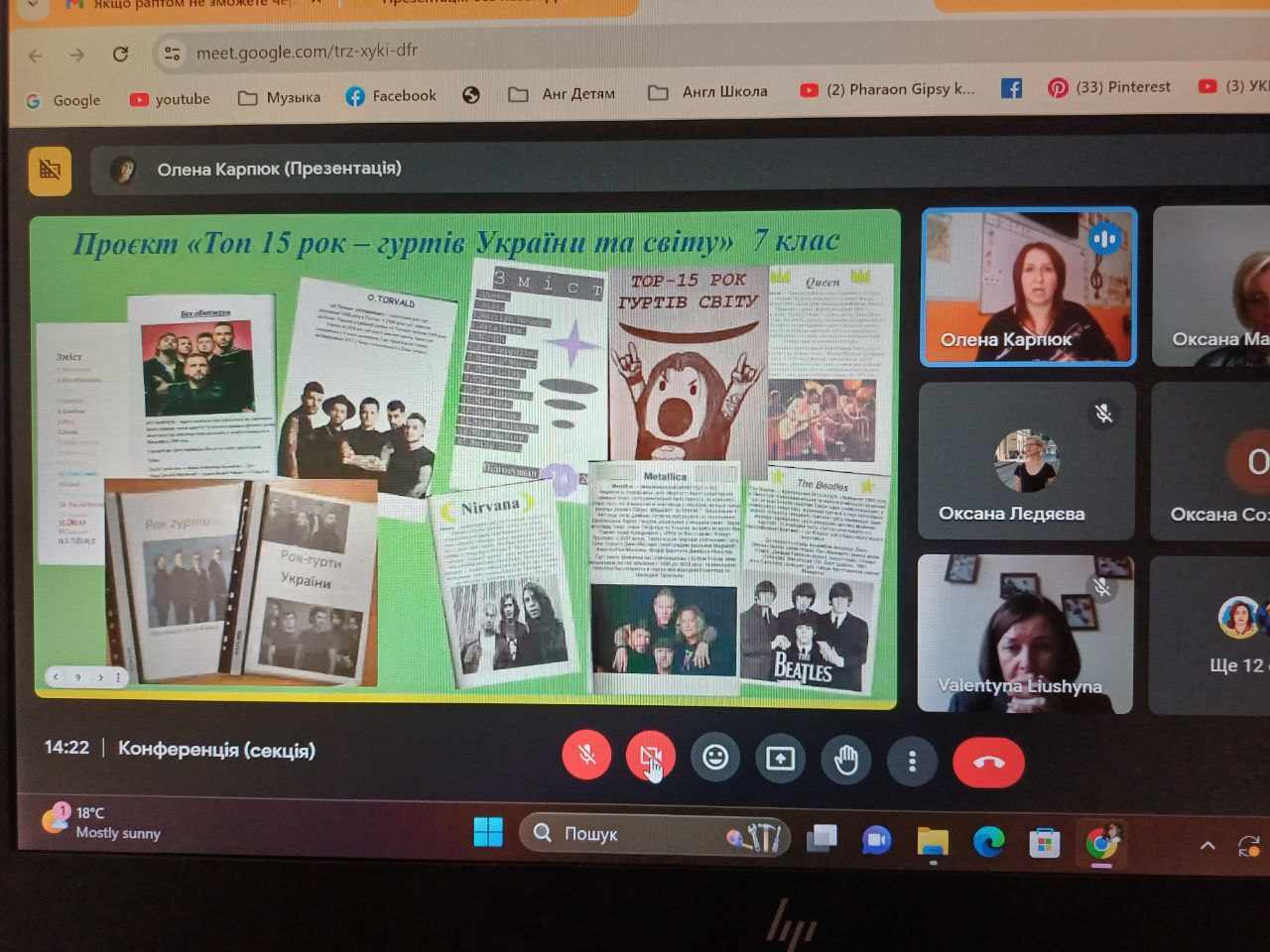Click the present screen button
1270x952 pixels.
click(780, 760)
